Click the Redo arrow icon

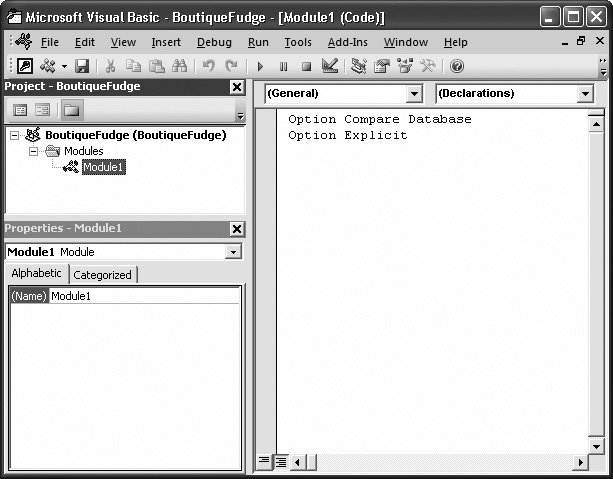(231, 66)
